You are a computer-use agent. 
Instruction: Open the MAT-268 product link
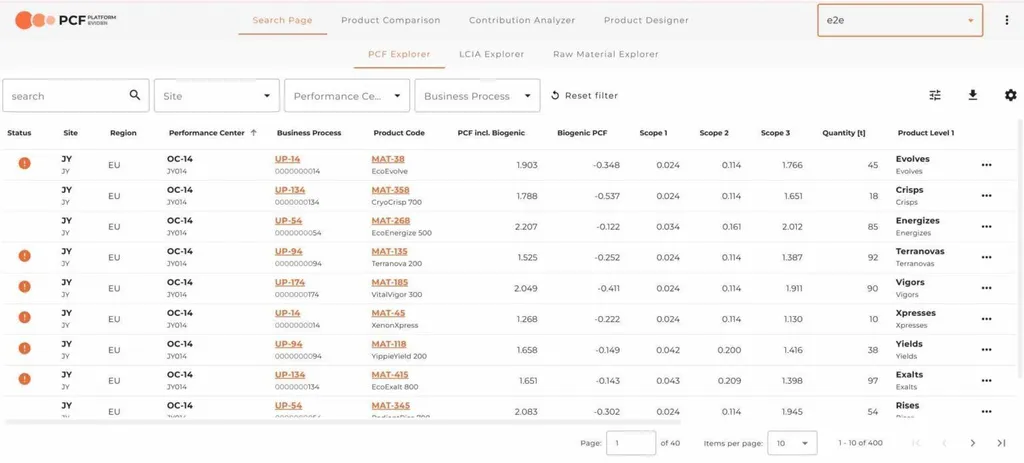[x=391, y=221]
